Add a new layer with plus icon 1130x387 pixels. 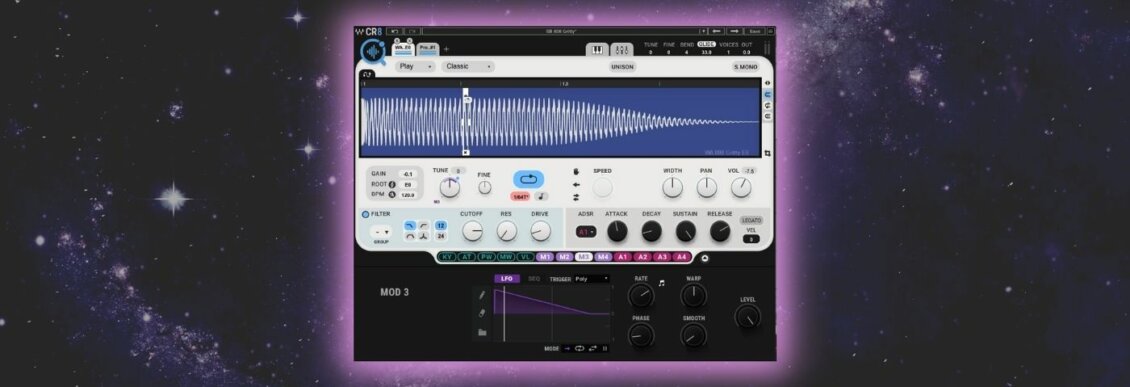tap(446, 49)
